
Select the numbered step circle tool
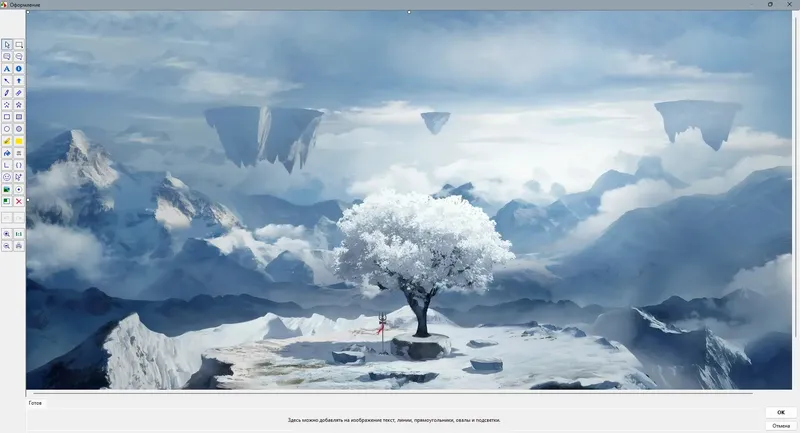[19, 69]
